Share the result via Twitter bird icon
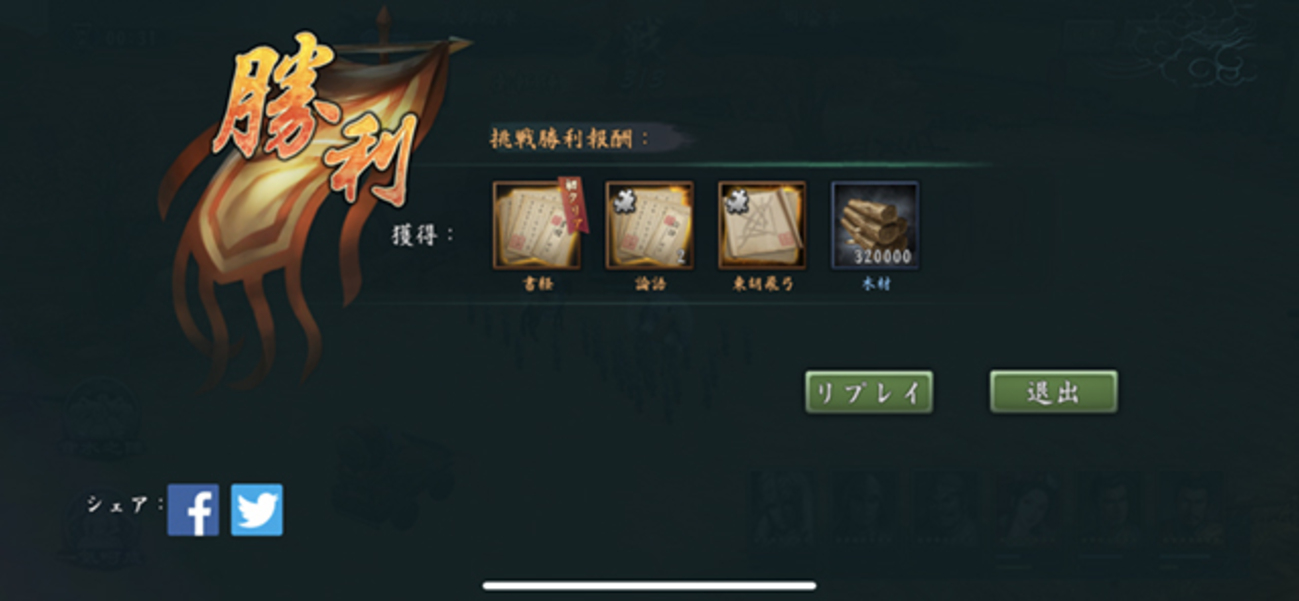This screenshot has height=601, width=1299. [x=257, y=510]
